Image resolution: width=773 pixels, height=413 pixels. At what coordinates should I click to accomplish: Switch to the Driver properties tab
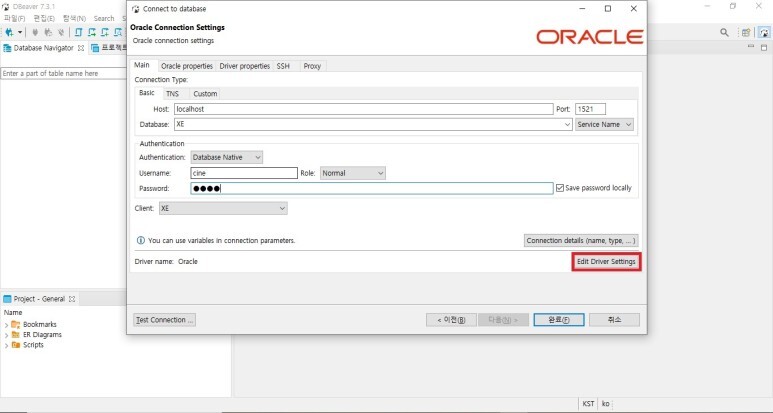tap(245, 66)
